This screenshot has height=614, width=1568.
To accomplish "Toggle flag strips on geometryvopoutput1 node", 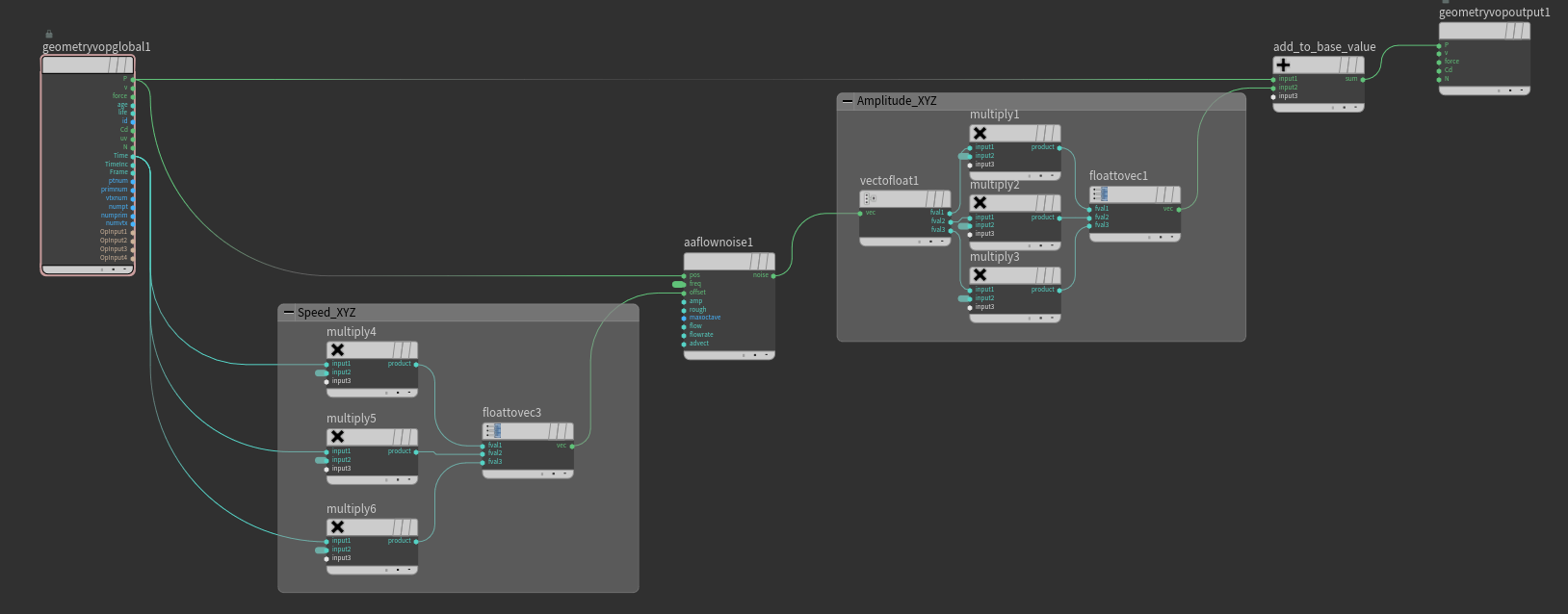I will 1516,31.
